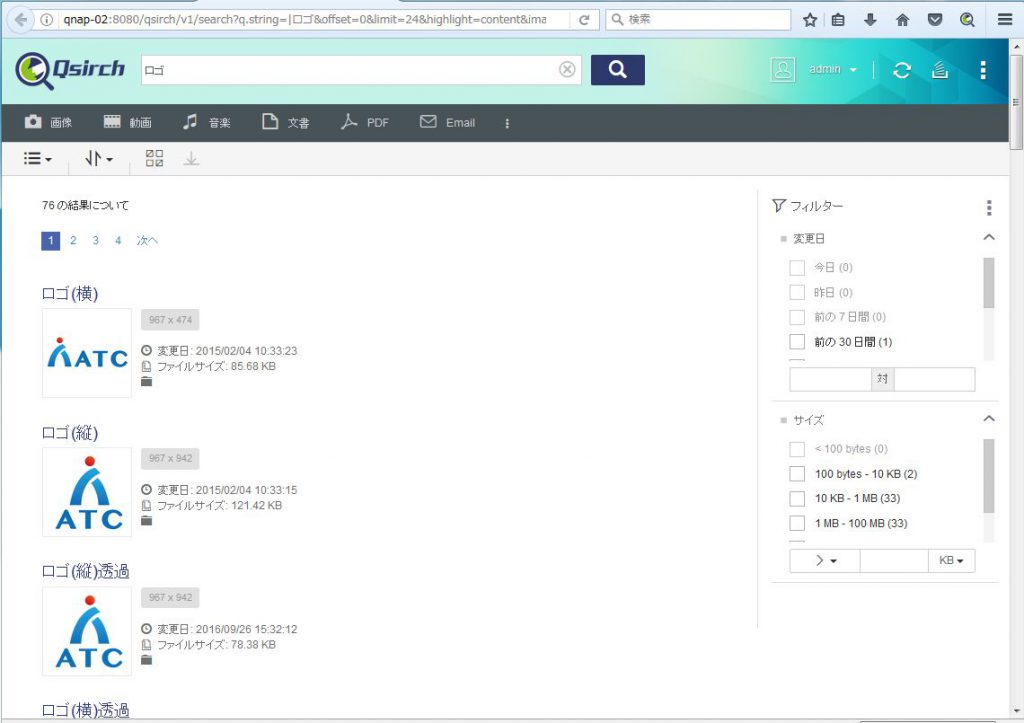
Task: Click folder icon under ロゴ(横) result
Action: pyautogui.click(x=146, y=381)
